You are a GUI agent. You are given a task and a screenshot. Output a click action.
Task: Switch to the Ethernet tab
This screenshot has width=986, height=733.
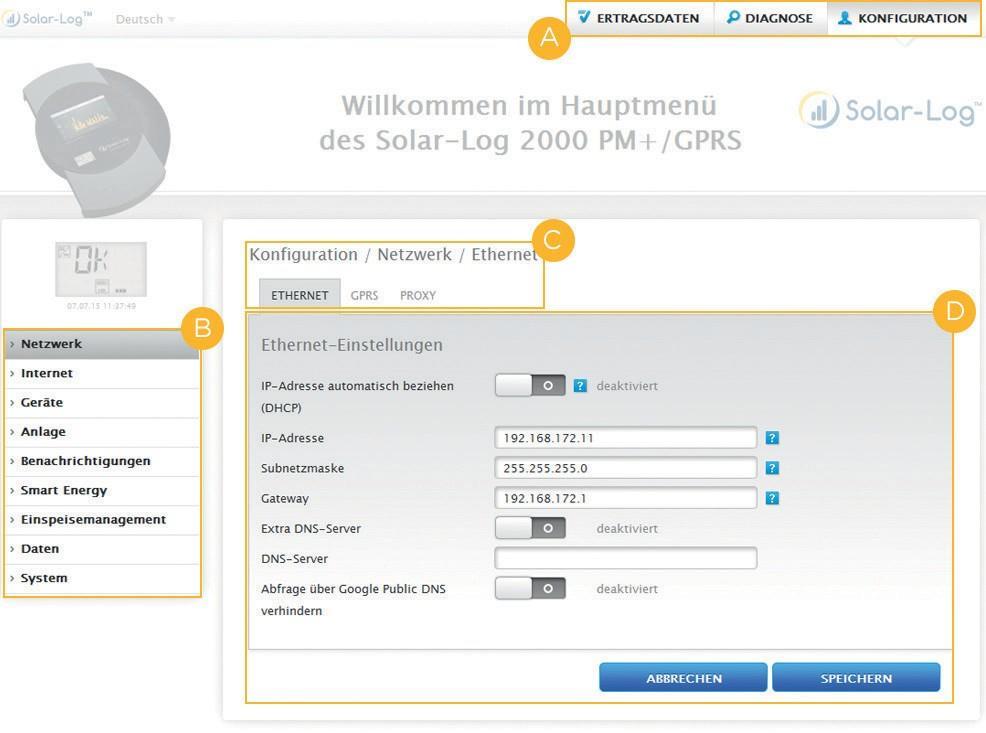click(300, 295)
